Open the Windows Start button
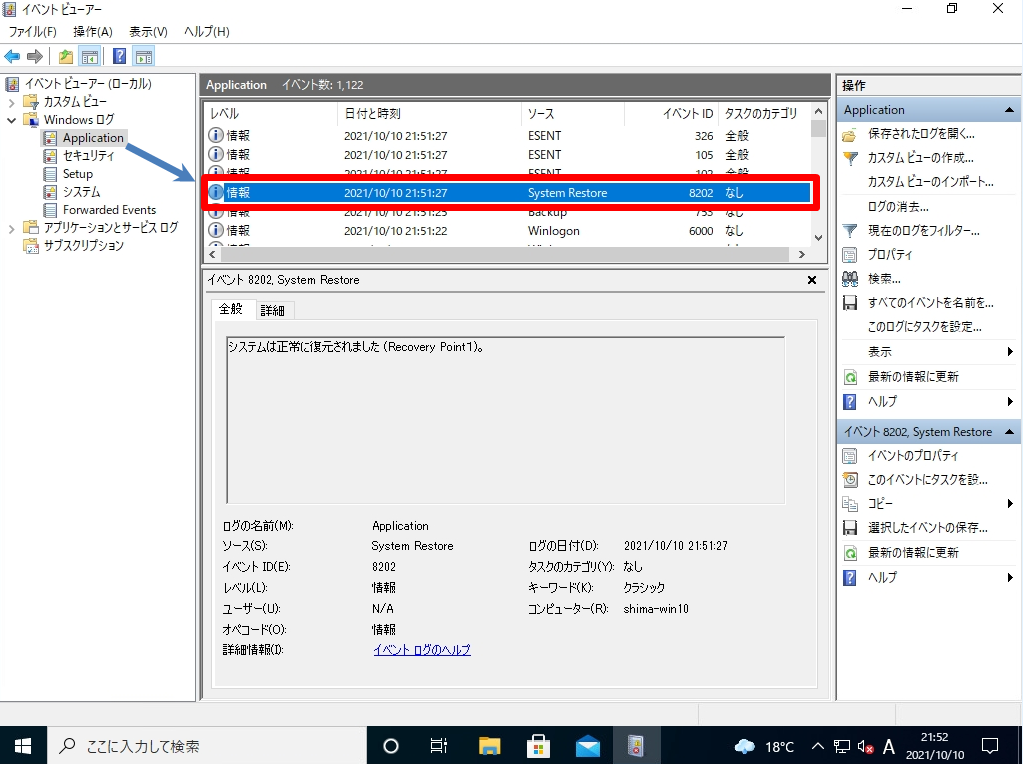The height and width of the screenshot is (764, 1023). pos(23,745)
